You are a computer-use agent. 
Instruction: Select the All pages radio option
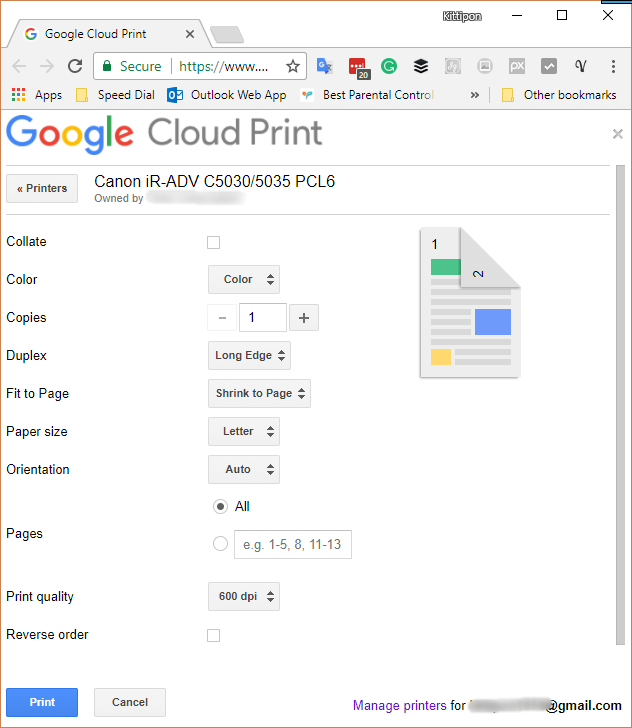click(x=220, y=507)
